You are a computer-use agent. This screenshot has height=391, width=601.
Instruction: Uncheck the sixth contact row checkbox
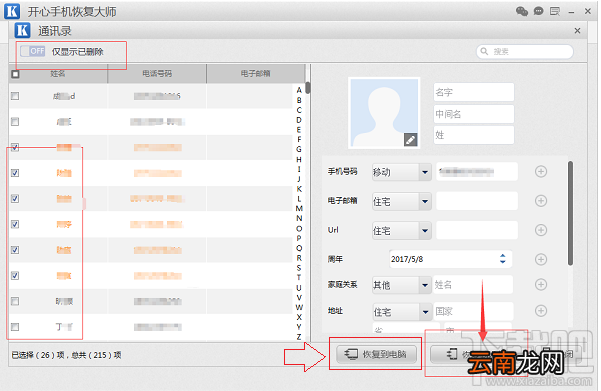15,224
